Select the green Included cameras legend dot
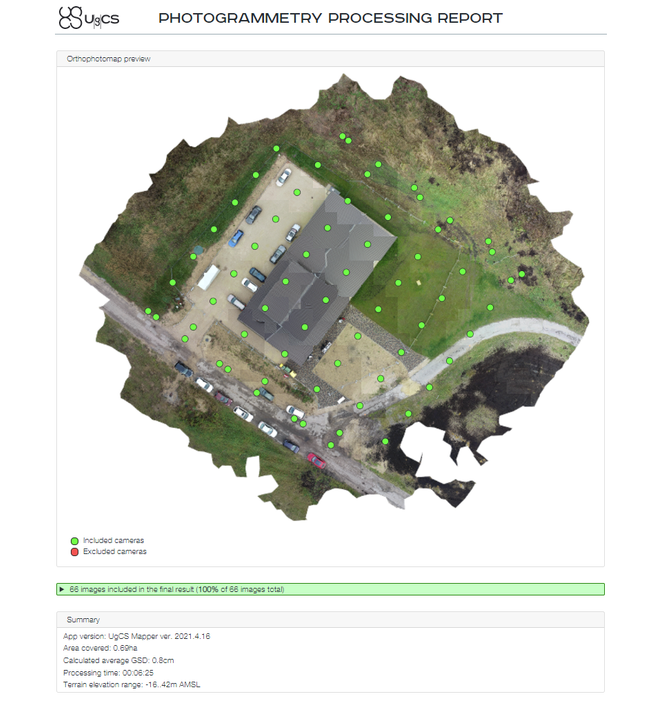The image size is (655, 701). tap(74, 540)
